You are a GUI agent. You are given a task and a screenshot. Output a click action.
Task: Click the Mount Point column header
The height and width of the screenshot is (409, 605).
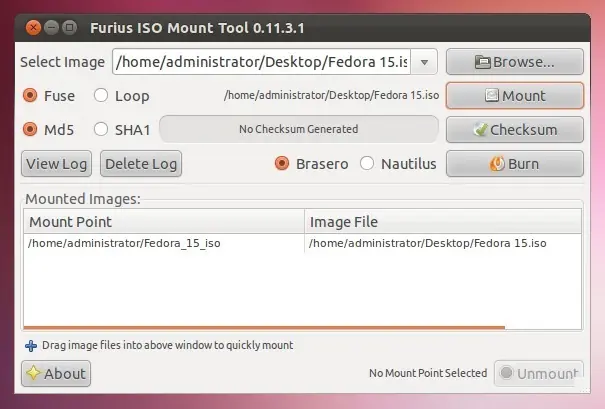[x=164, y=222]
